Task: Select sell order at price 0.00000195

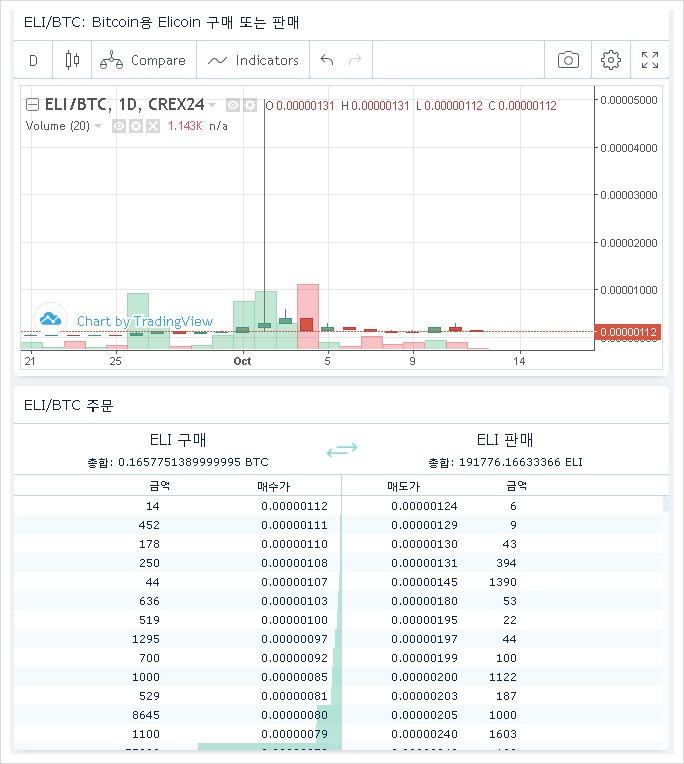Action: (502, 620)
